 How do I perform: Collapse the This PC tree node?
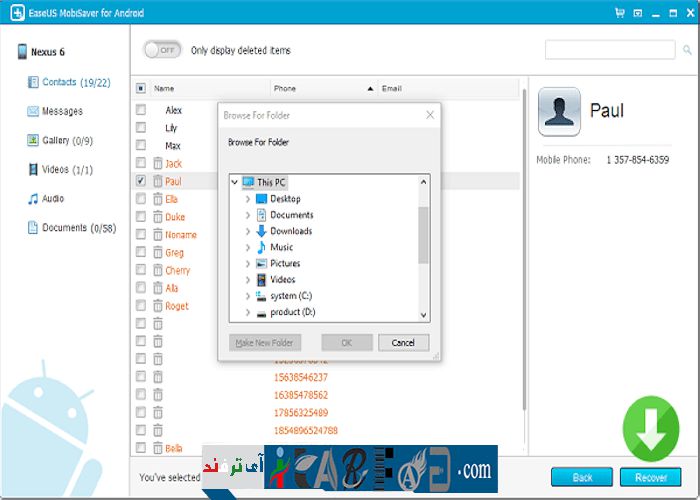click(236, 183)
